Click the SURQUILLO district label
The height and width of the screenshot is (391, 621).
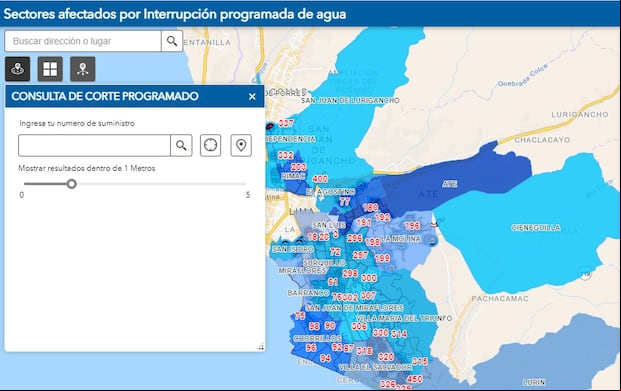click(x=324, y=263)
